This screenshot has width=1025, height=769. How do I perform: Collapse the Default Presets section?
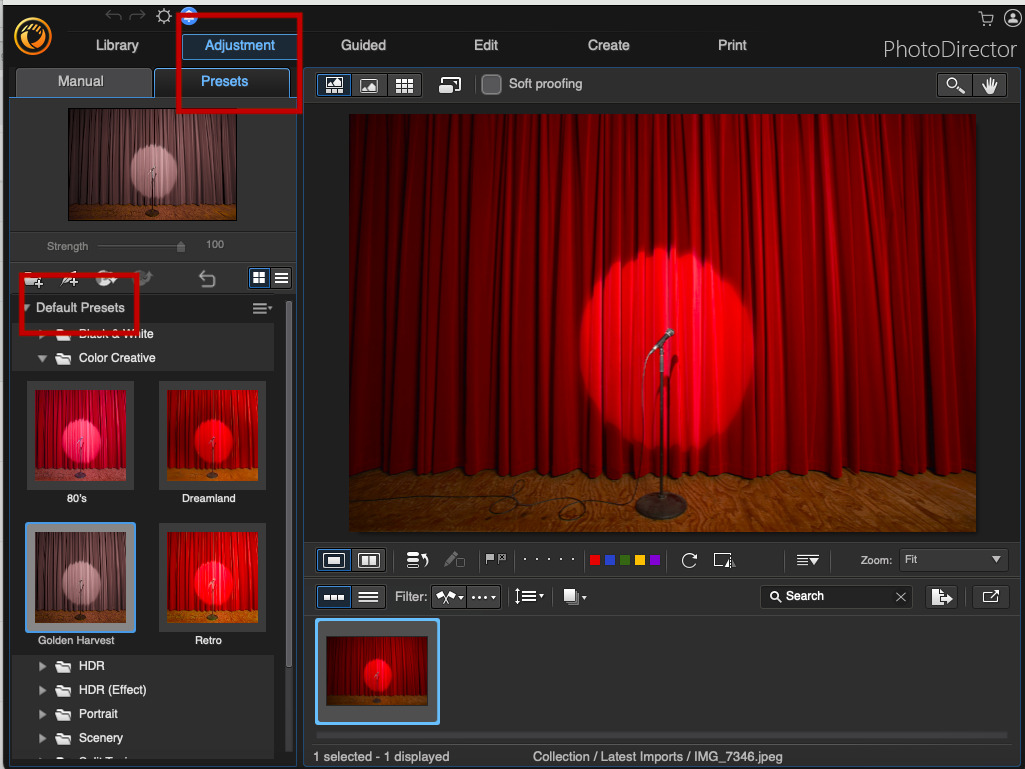[26, 308]
